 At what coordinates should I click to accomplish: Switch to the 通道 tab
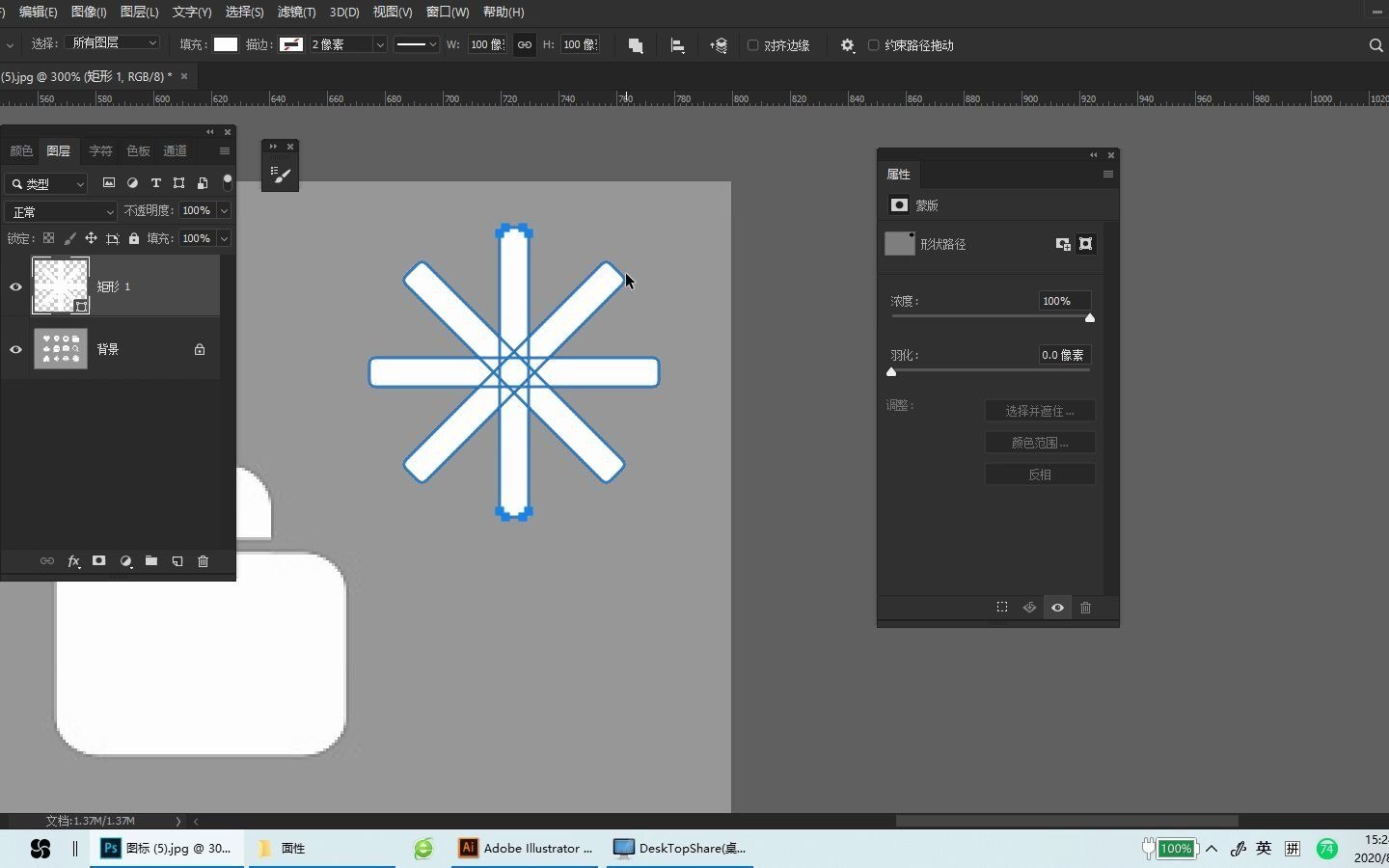pyautogui.click(x=176, y=151)
